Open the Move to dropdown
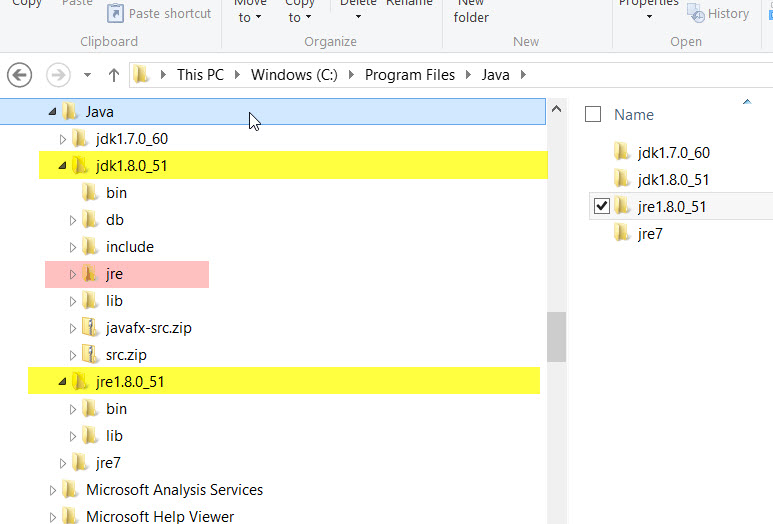 (x=250, y=12)
